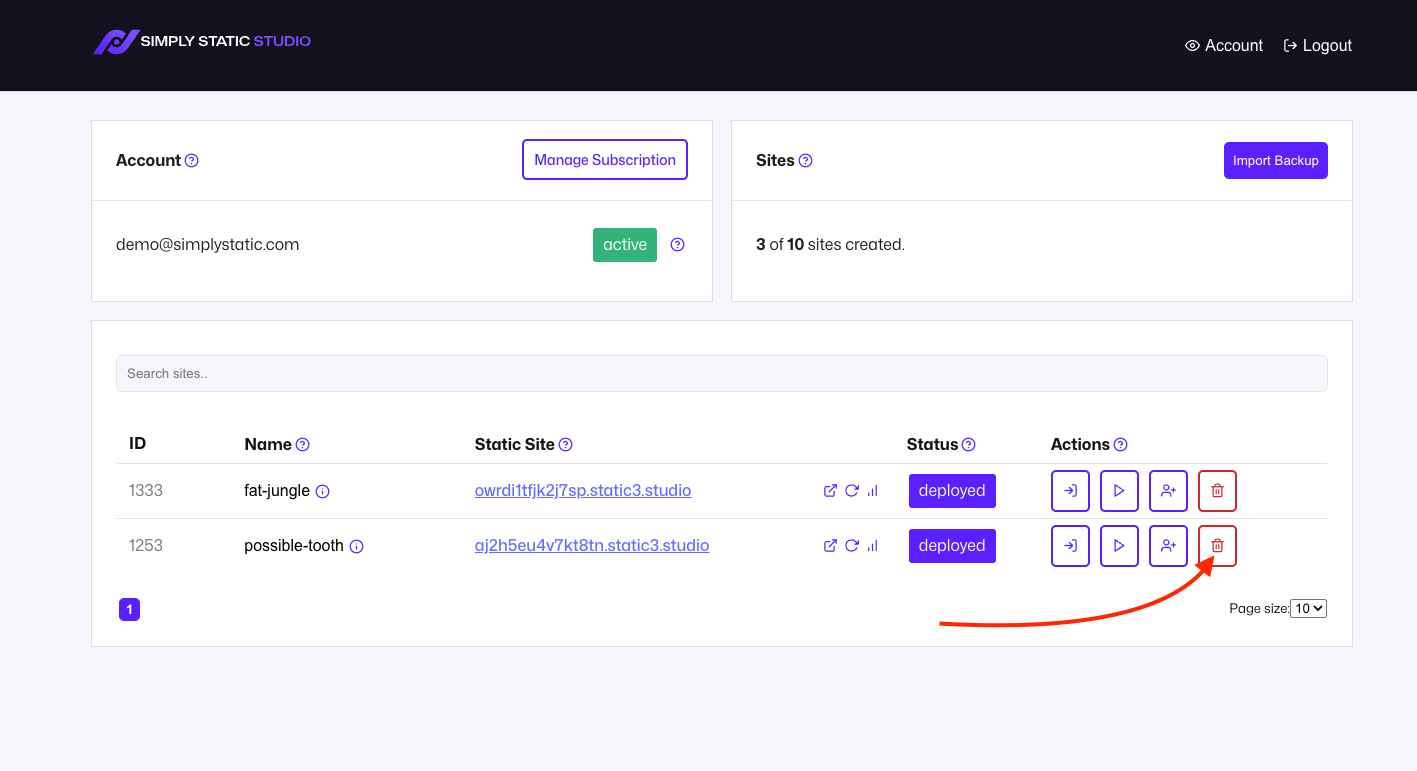Delete the possible-tooth site
This screenshot has width=1417, height=771.
click(1217, 546)
